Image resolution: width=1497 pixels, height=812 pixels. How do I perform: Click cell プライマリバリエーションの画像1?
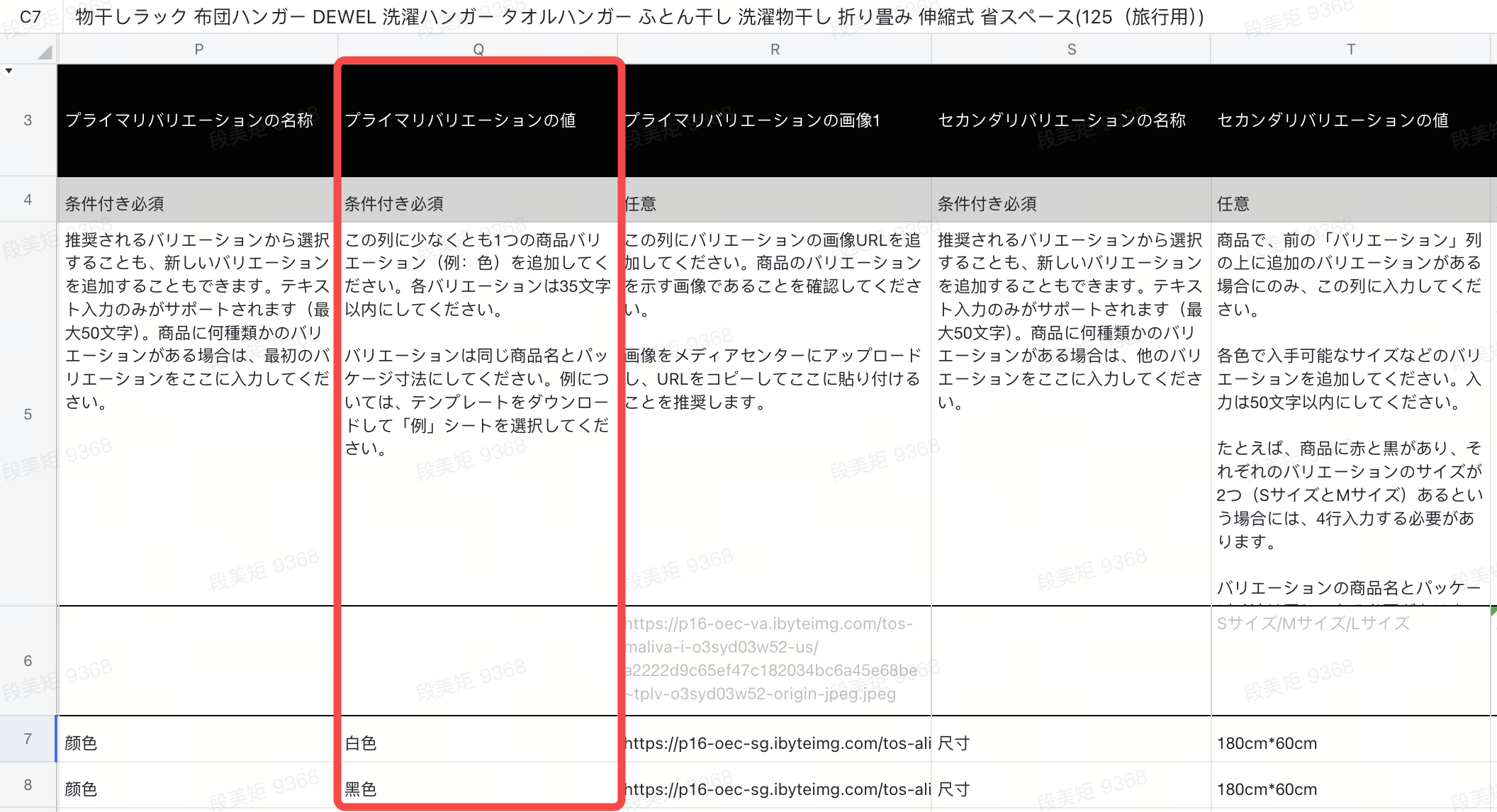(775, 120)
